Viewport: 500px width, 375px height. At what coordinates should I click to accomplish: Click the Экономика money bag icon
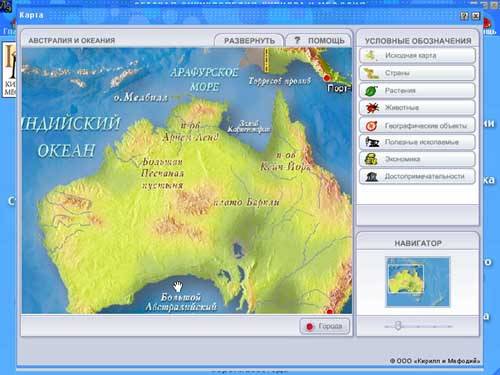(x=371, y=159)
